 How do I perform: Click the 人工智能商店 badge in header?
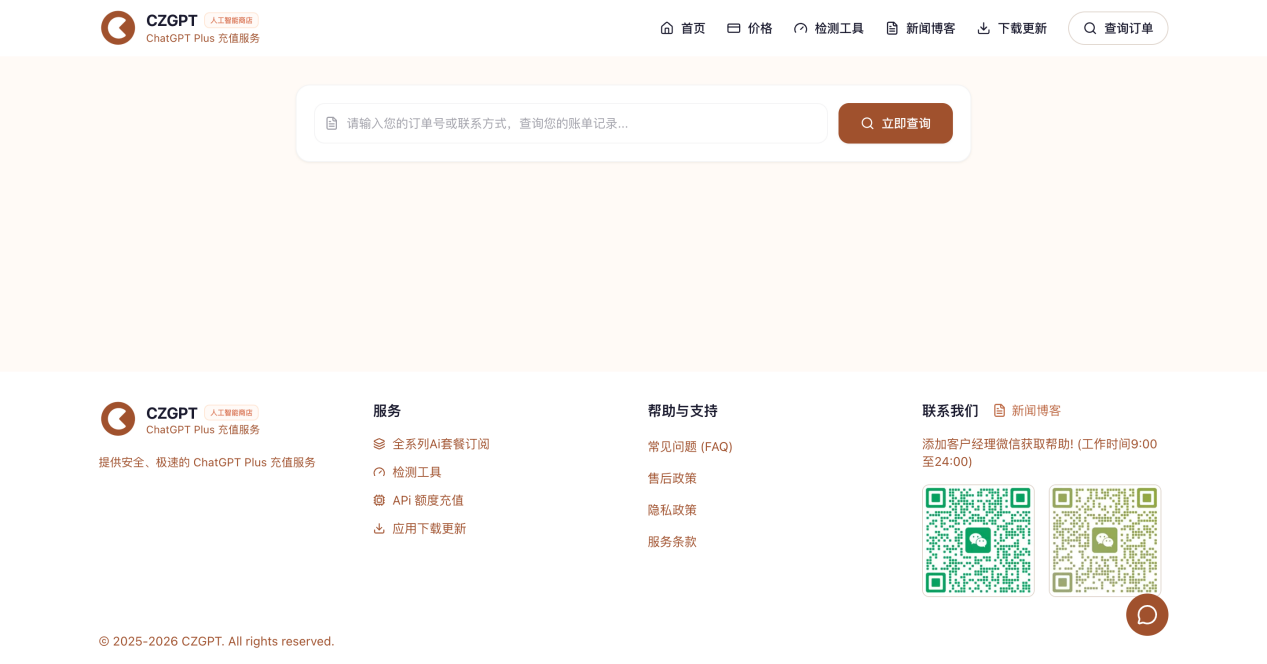231,20
